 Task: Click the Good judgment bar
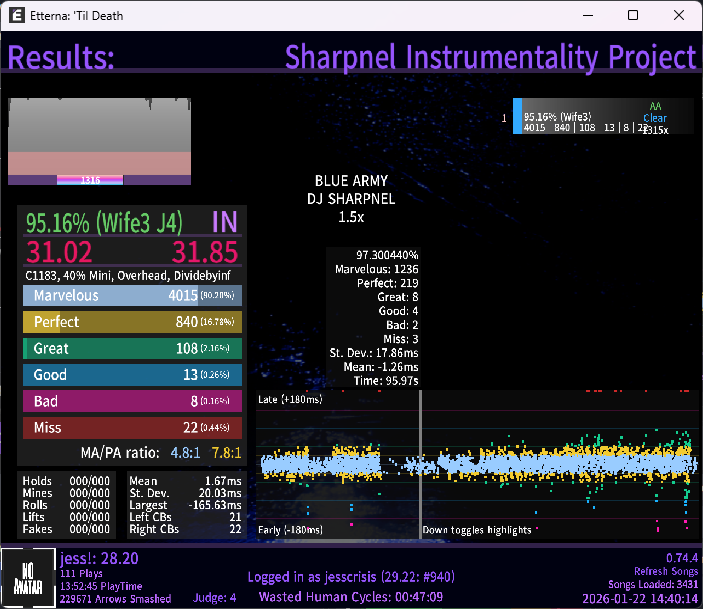[x=132, y=375]
